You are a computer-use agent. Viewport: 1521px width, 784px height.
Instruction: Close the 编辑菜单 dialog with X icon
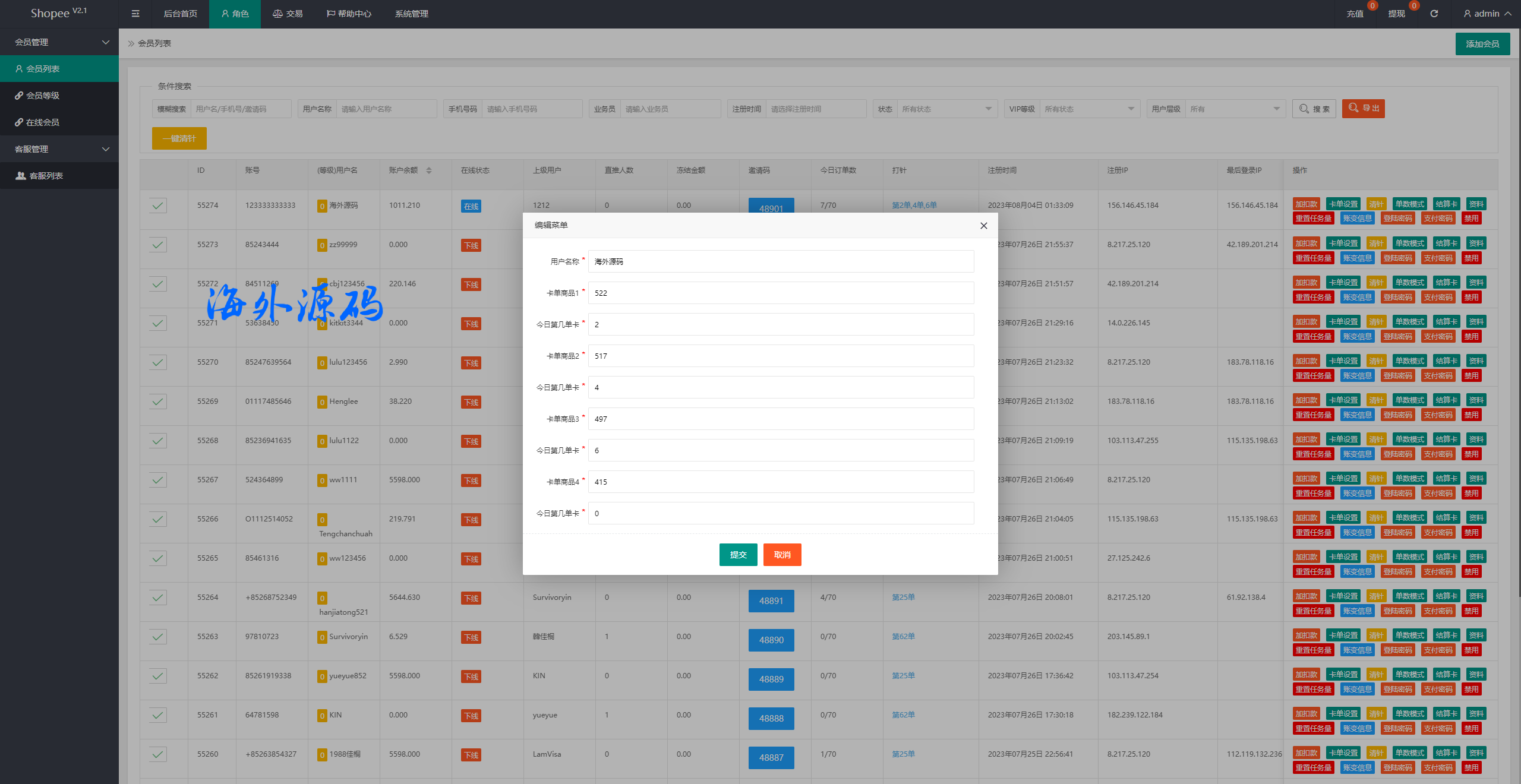pyautogui.click(x=984, y=226)
